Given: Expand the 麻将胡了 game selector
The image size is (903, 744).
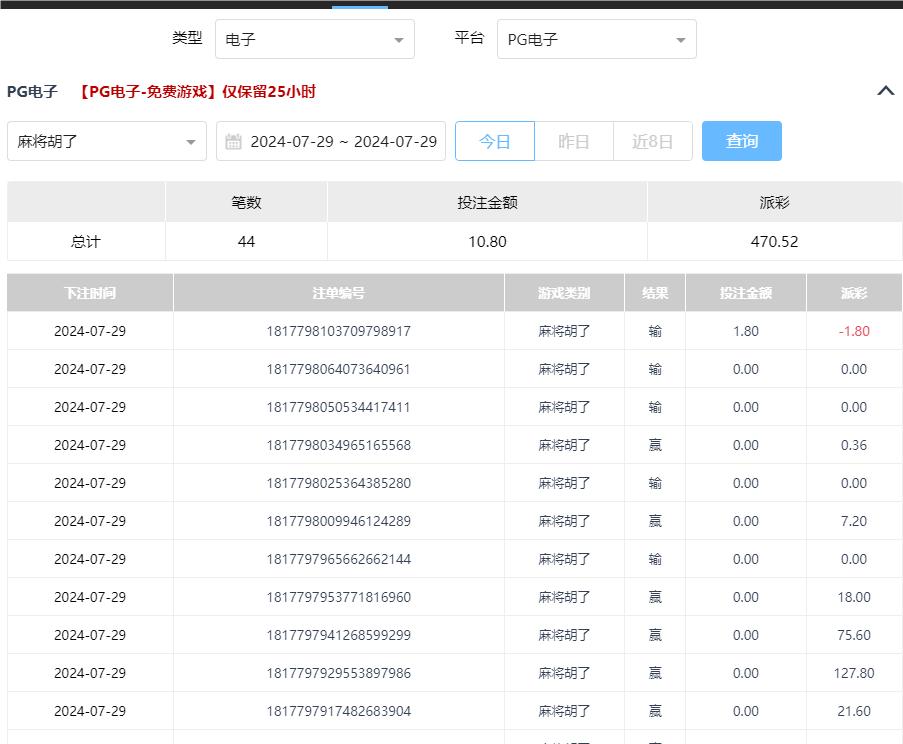Looking at the screenshot, I should coord(106,142).
